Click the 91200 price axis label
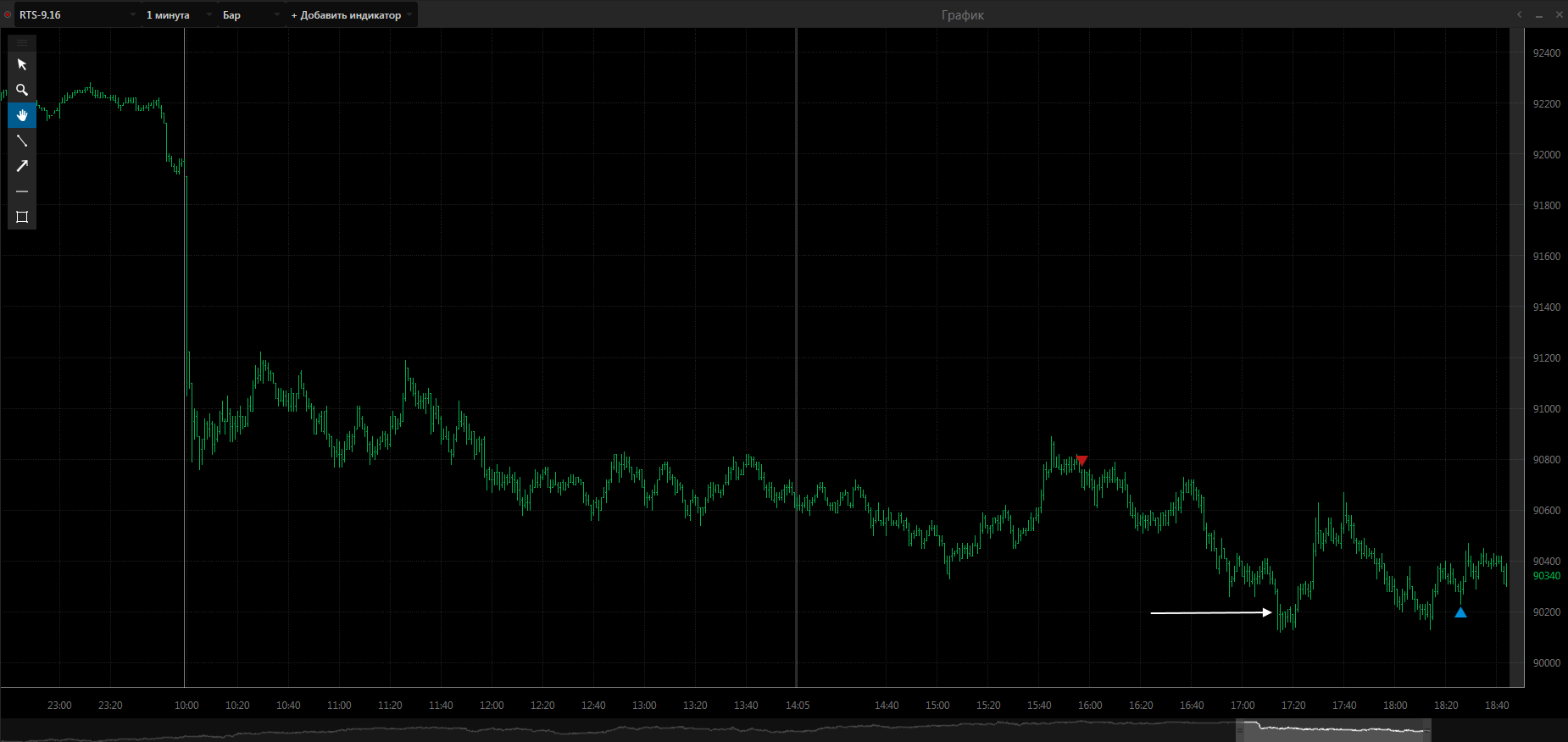The height and width of the screenshot is (742, 1568). (x=1547, y=358)
